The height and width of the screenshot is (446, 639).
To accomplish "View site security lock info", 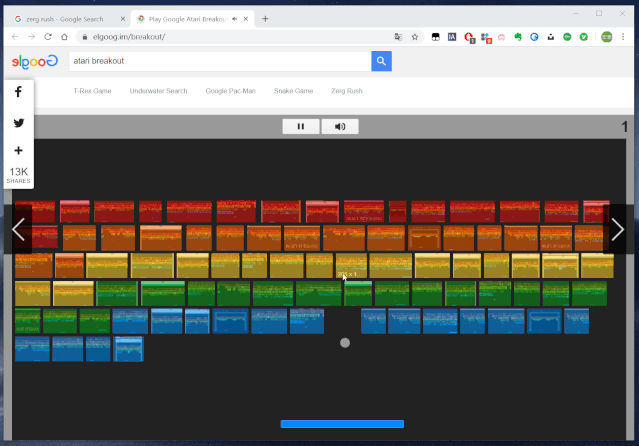I will point(85,37).
